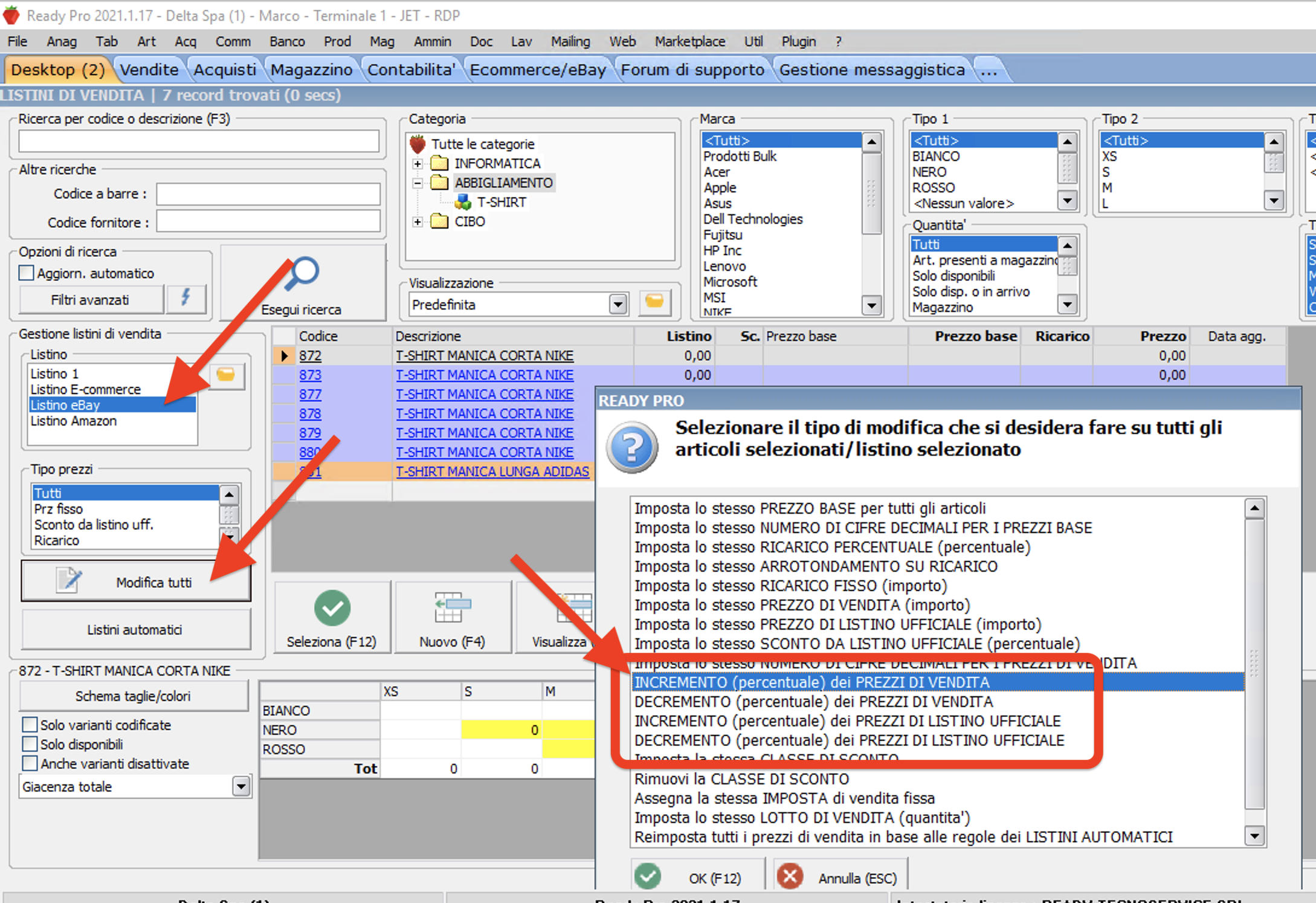Select Listino E-commerce in Listino list
The height and width of the screenshot is (903, 1316).
(x=112, y=389)
